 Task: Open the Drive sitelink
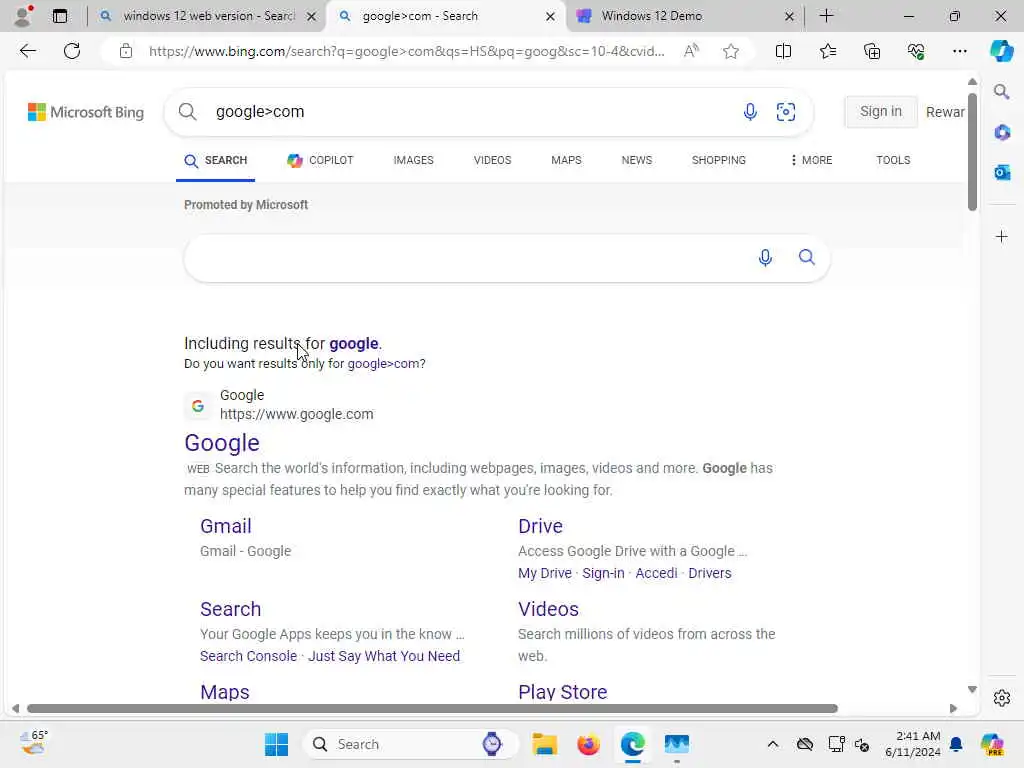click(540, 526)
